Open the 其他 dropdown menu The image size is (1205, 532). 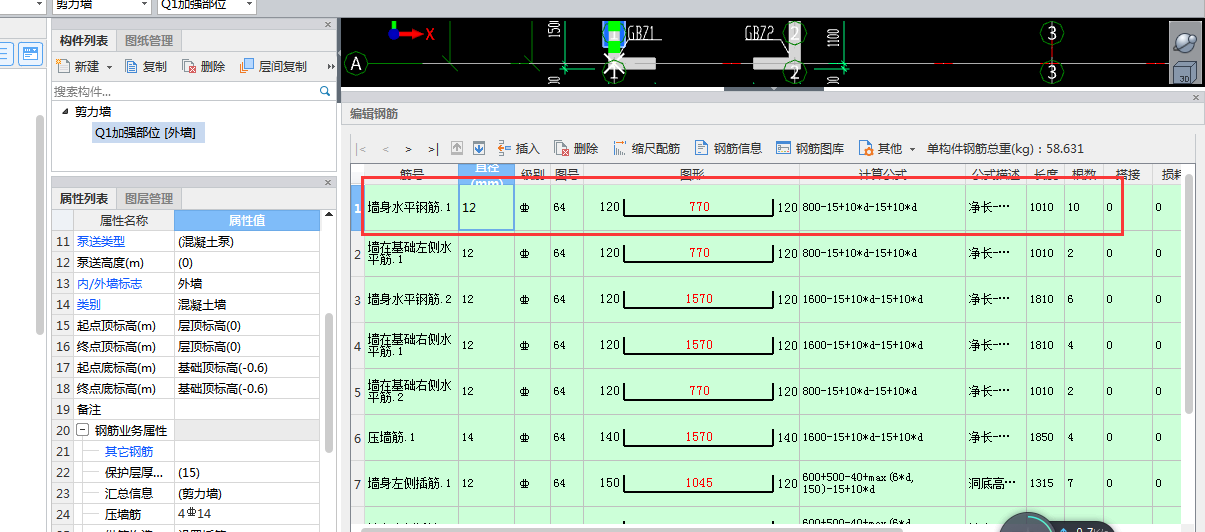[x=887, y=148]
